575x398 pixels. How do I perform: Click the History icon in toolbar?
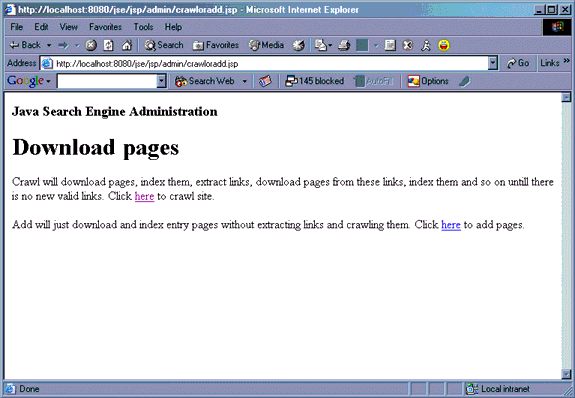tap(299, 45)
